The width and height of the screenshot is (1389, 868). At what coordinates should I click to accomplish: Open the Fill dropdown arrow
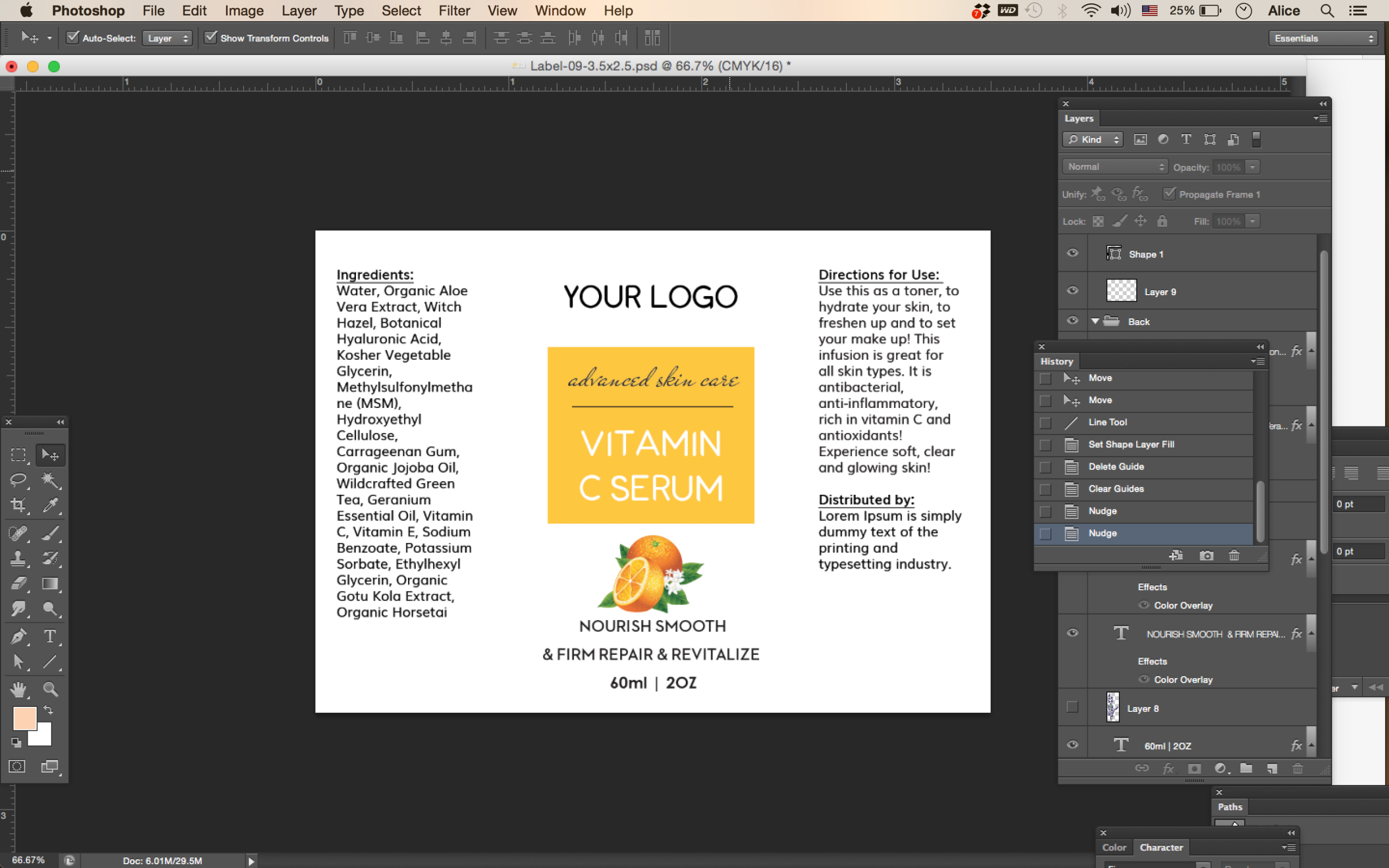point(1253,221)
